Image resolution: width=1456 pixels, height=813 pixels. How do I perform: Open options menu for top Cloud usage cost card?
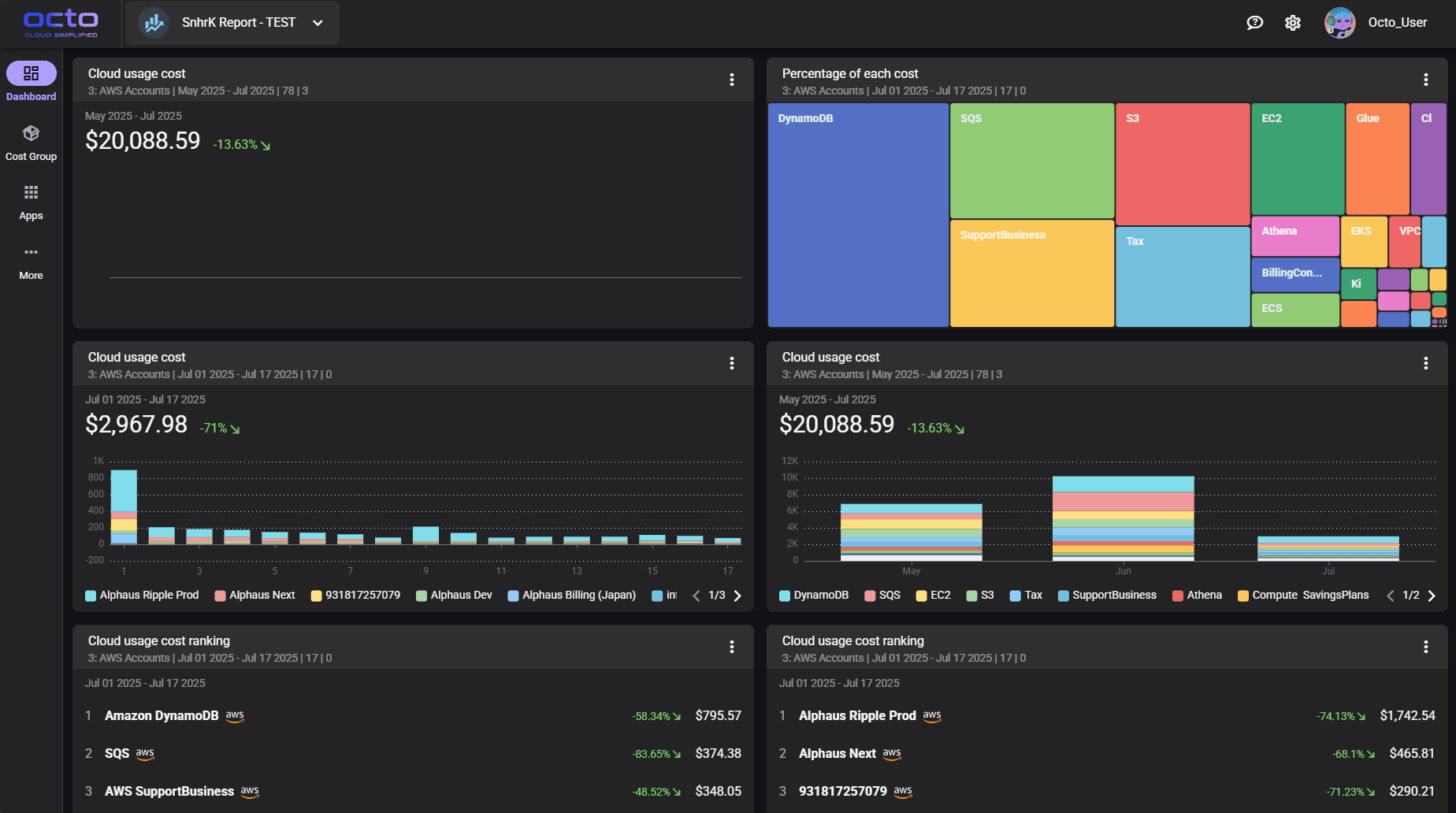click(x=732, y=80)
